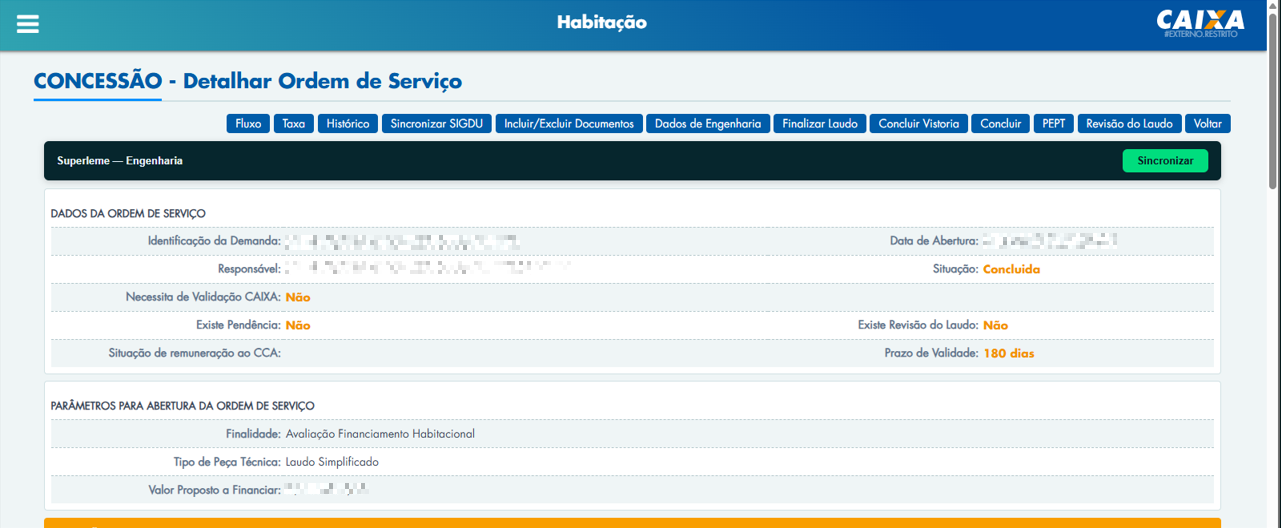Click the CAIXA logo
1281x528 pixels.
[1200, 22]
